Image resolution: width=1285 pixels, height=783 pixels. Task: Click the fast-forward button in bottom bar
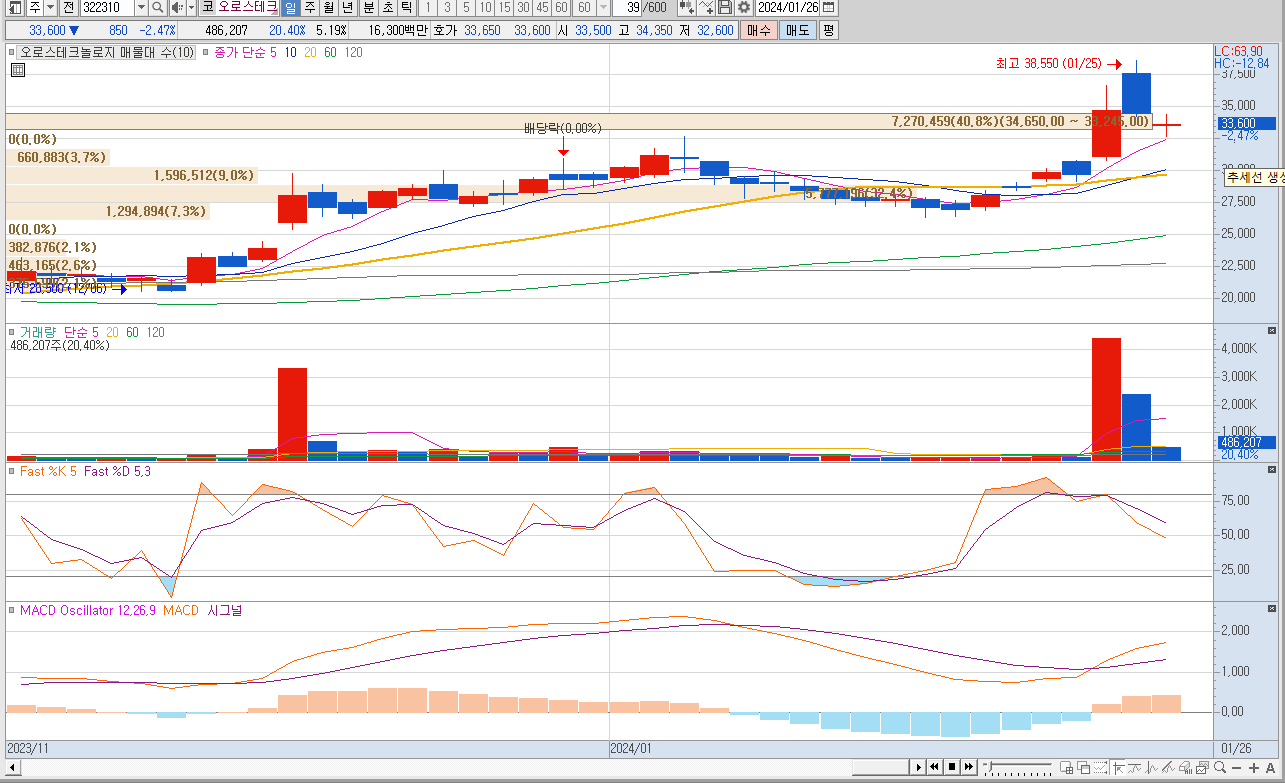[x=969, y=767]
